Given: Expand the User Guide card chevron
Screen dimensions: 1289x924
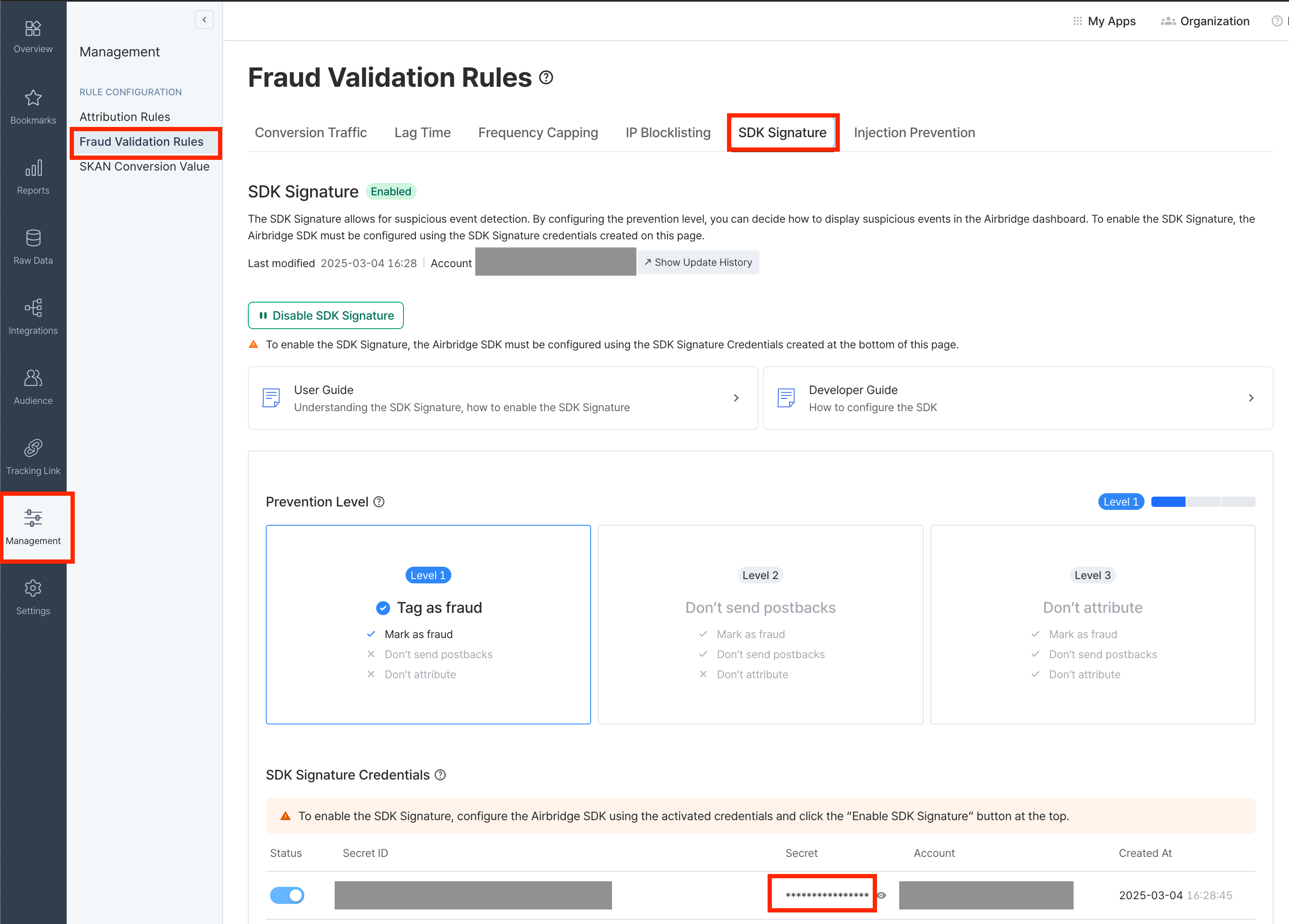Looking at the screenshot, I should 736,398.
